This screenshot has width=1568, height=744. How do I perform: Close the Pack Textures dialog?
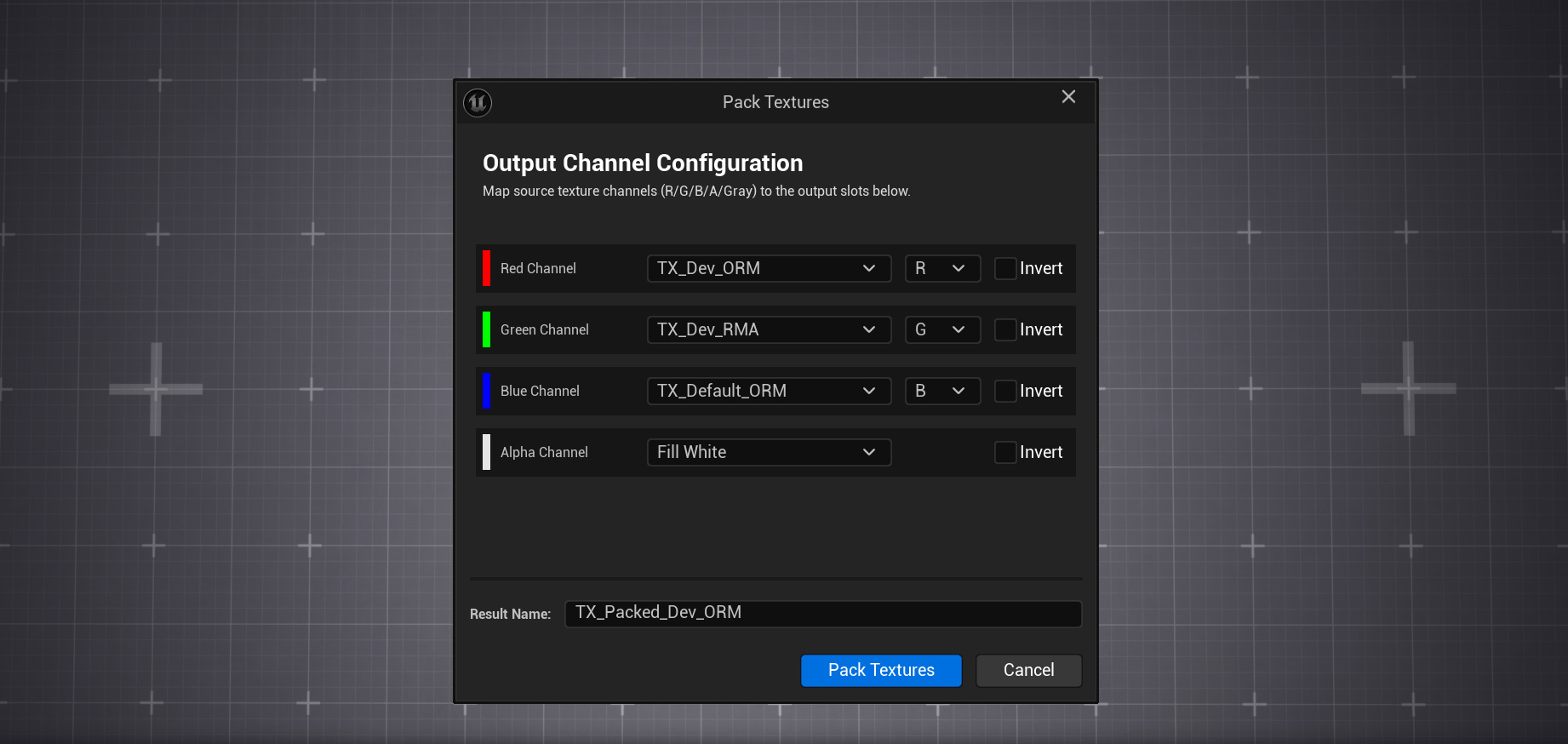click(x=1068, y=97)
